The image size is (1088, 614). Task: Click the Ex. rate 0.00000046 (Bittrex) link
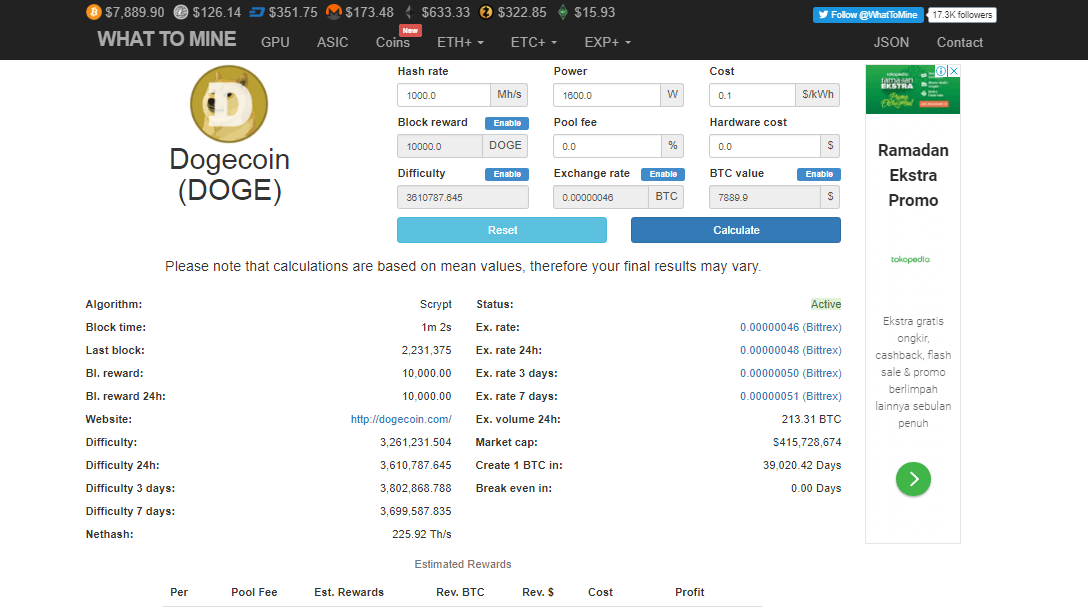(x=790, y=327)
